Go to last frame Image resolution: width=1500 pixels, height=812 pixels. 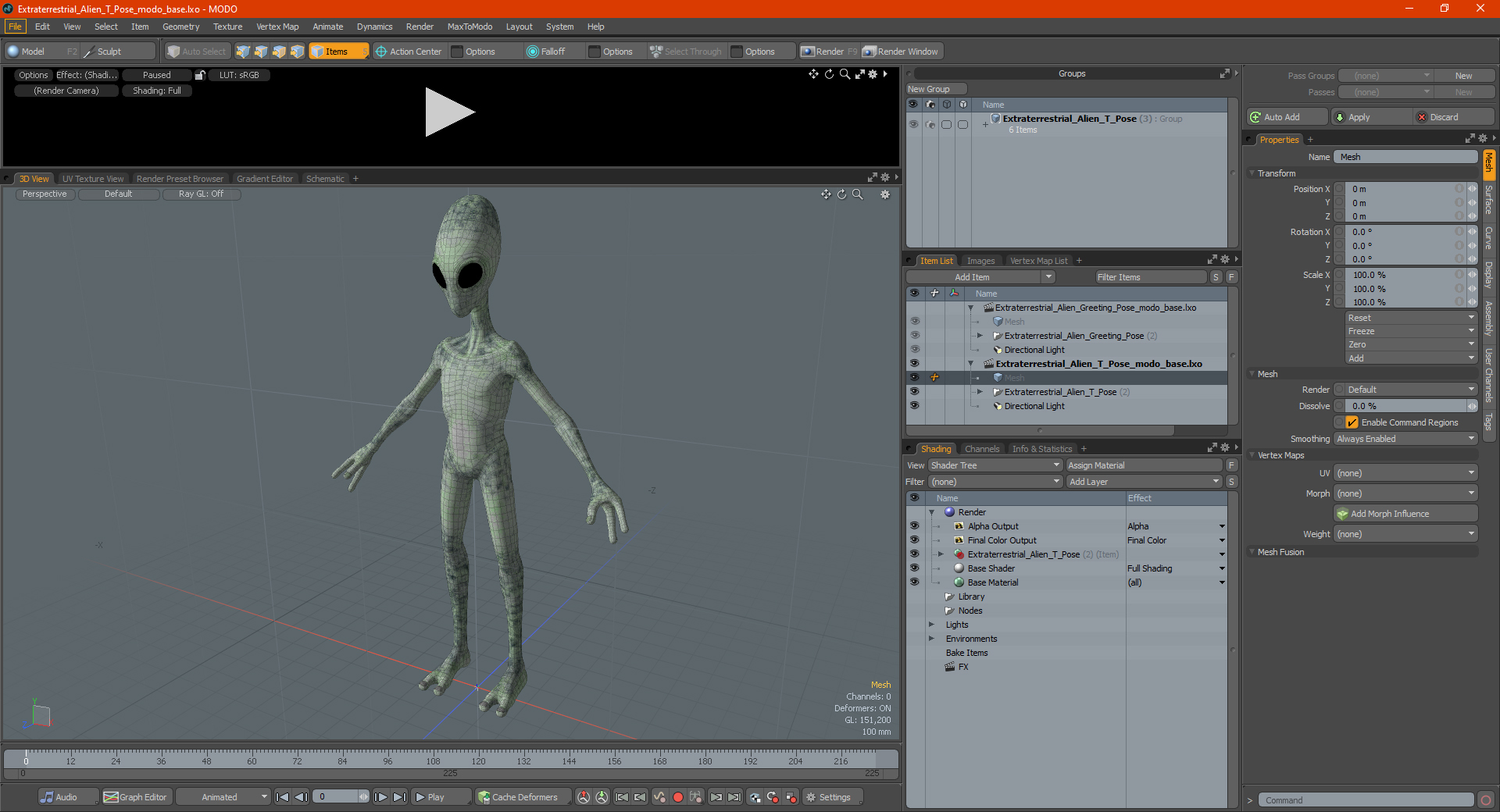tap(399, 797)
